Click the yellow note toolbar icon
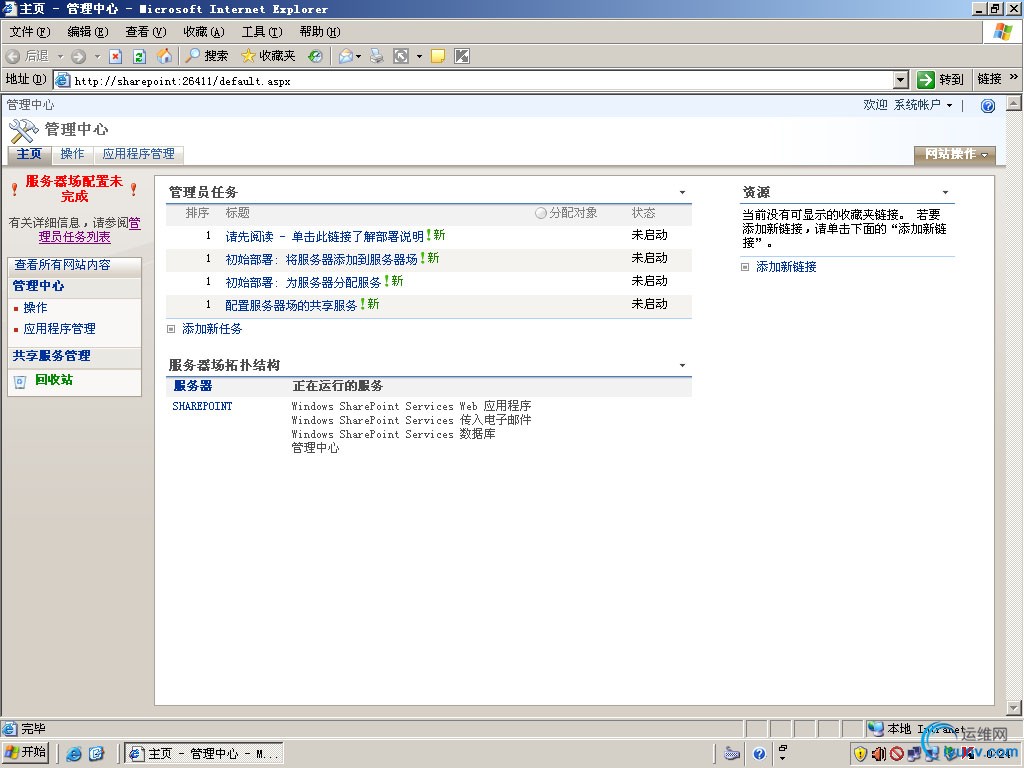The height and width of the screenshot is (768, 1024). coord(438,57)
